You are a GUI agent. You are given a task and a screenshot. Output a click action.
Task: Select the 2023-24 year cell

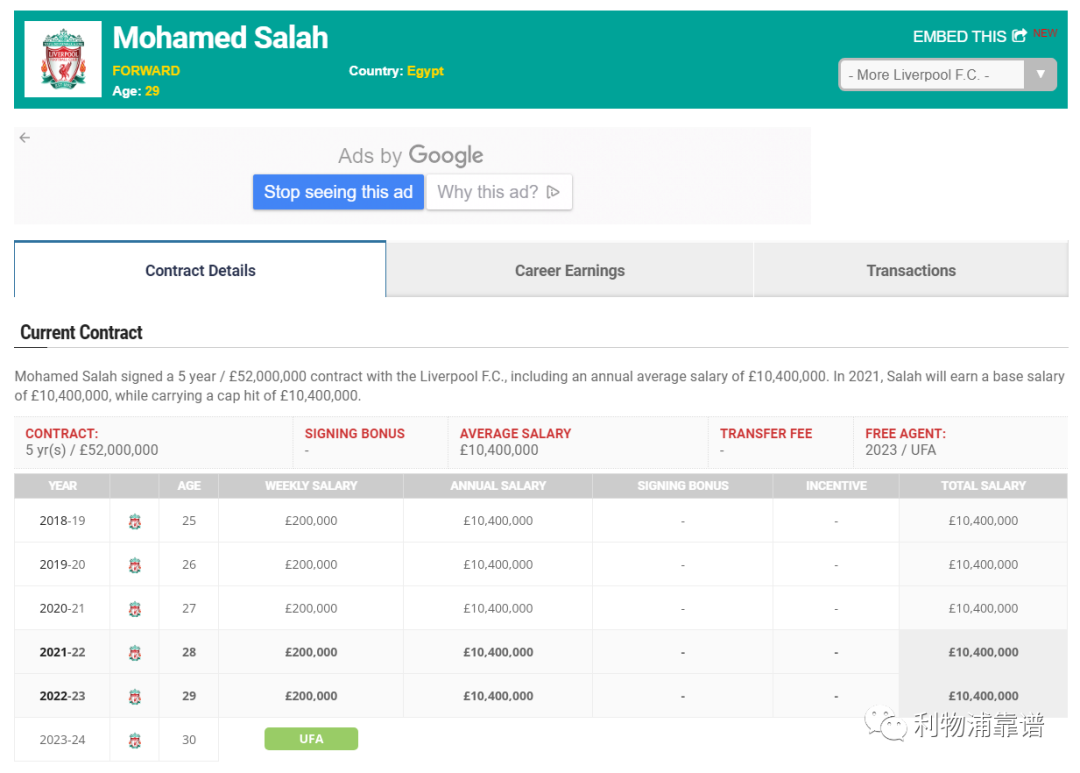tap(62, 740)
